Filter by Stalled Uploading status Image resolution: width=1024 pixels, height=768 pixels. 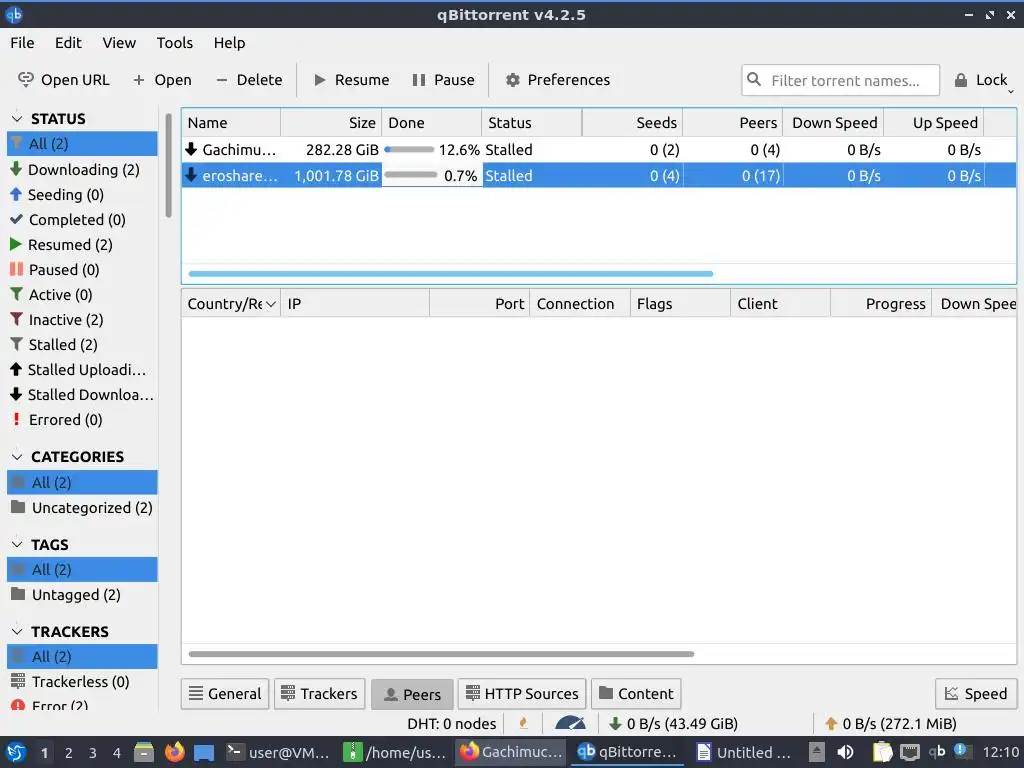point(82,370)
